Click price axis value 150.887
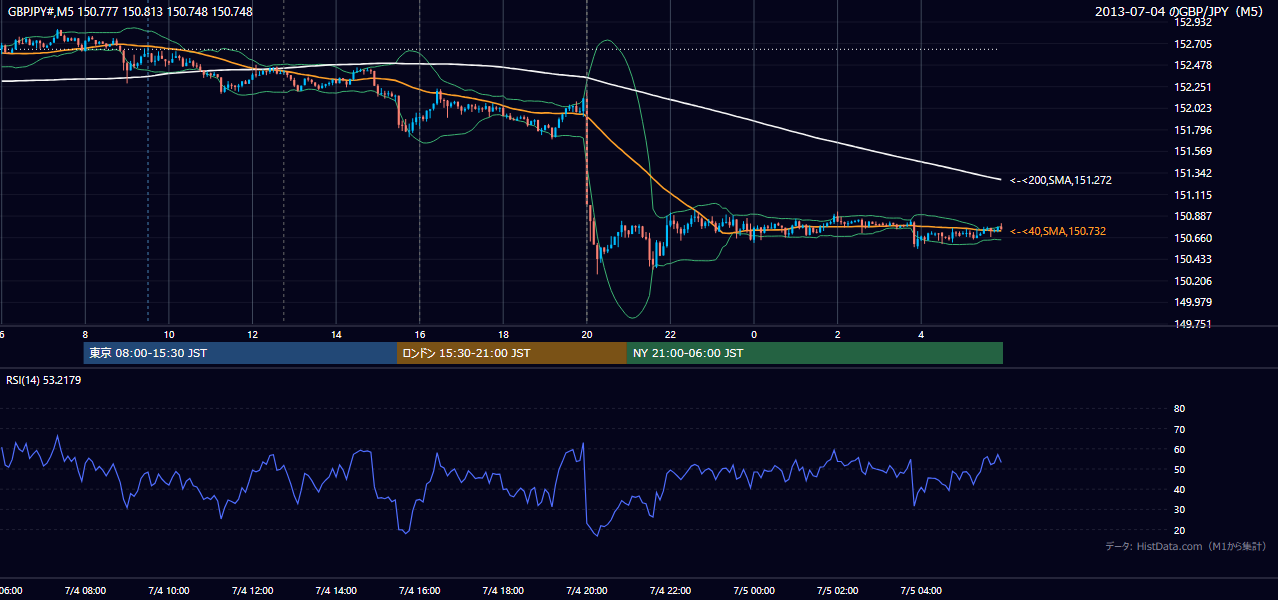Image resolution: width=1278 pixels, height=600 pixels. [1193, 217]
